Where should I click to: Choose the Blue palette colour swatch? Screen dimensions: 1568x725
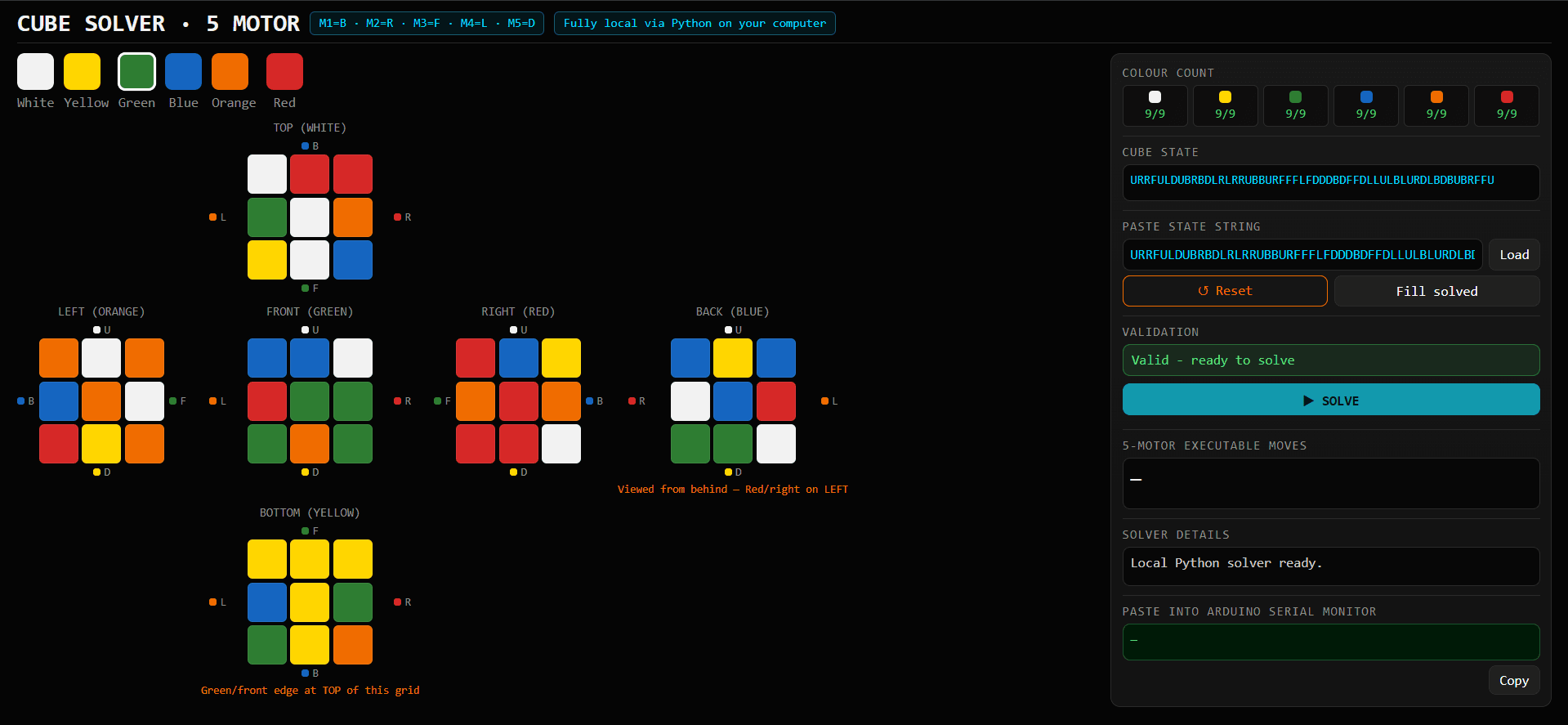tap(183, 71)
